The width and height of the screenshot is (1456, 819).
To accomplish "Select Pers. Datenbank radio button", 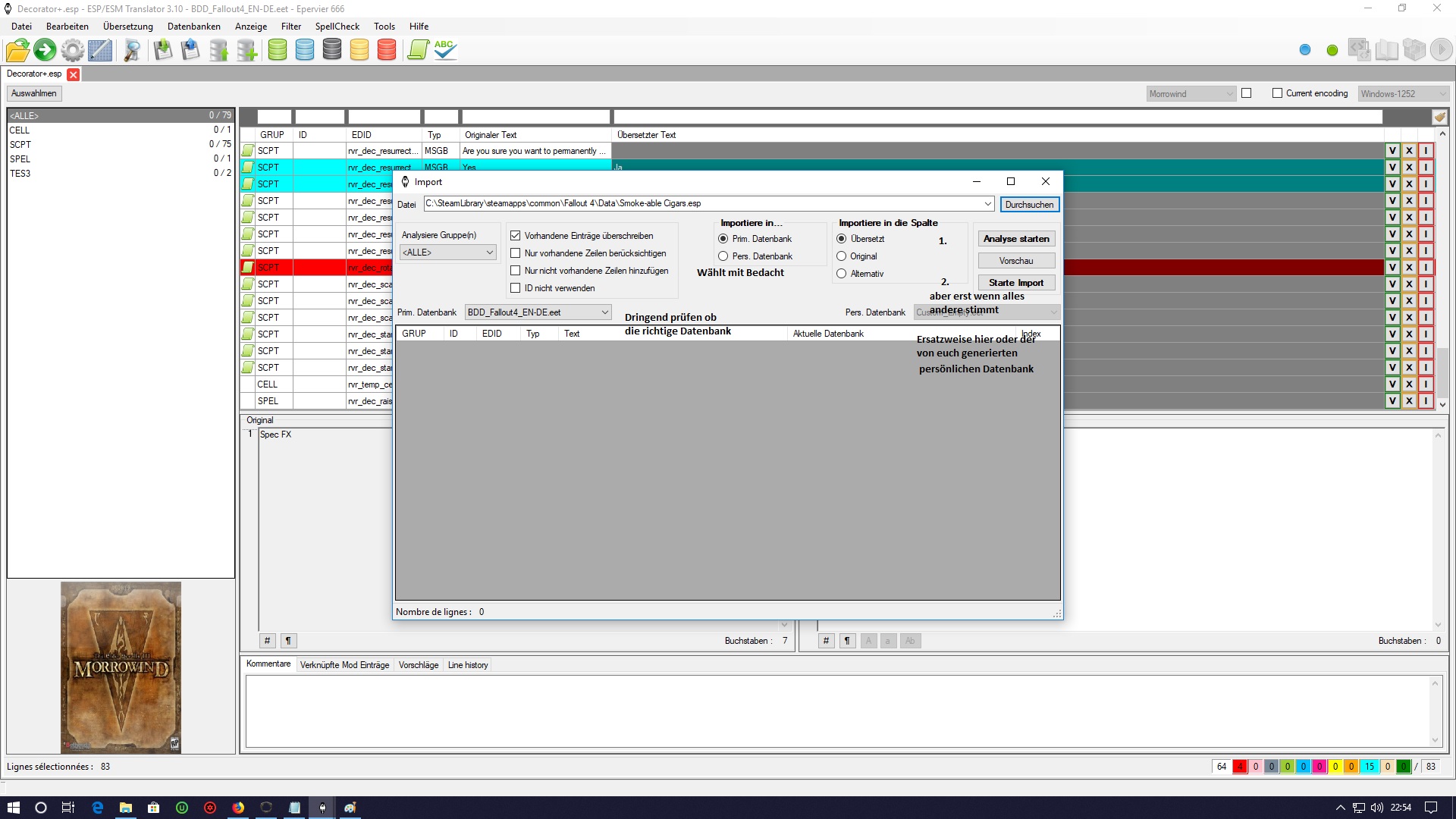I will (x=723, y=256).
